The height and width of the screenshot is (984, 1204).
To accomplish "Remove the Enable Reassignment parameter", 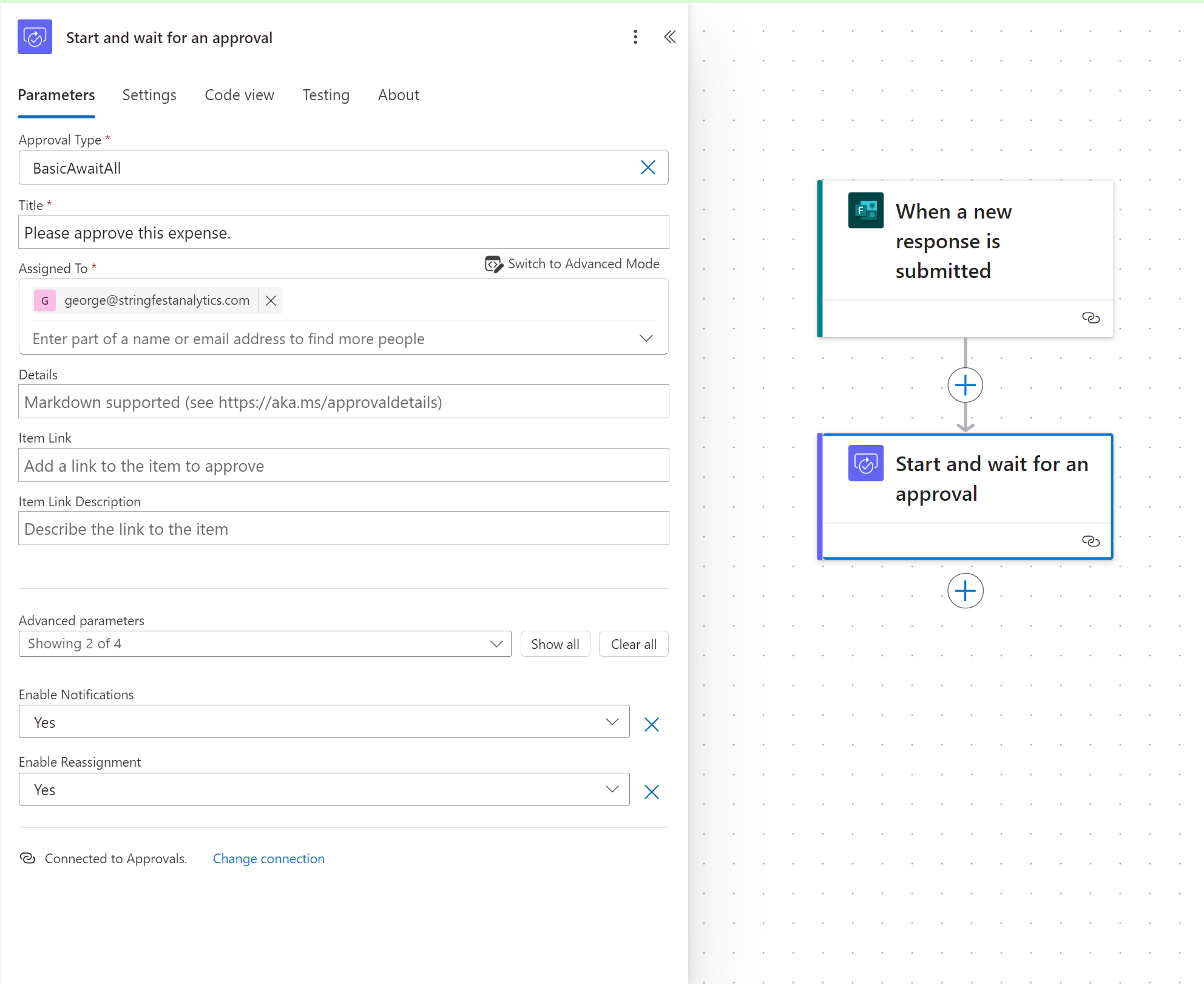I will [651, 792].
